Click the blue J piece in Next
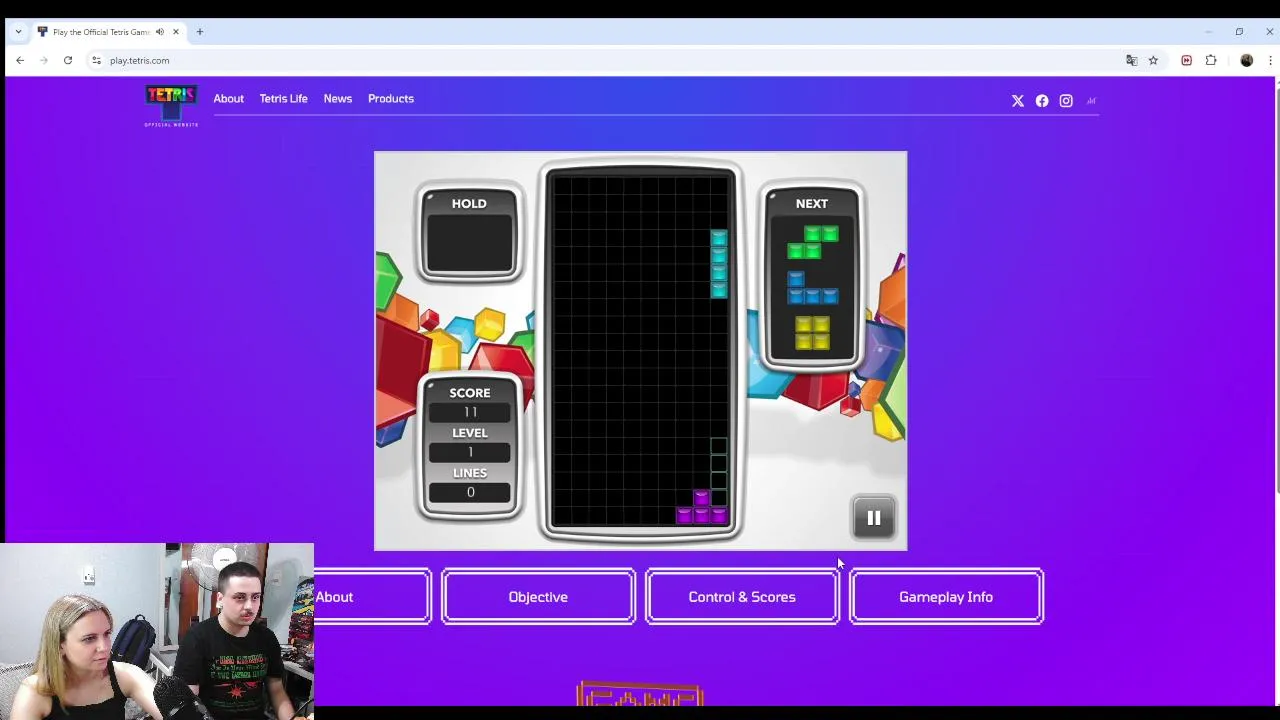The width and height of the screenshot is (1280, 720). tap(812, 287)
